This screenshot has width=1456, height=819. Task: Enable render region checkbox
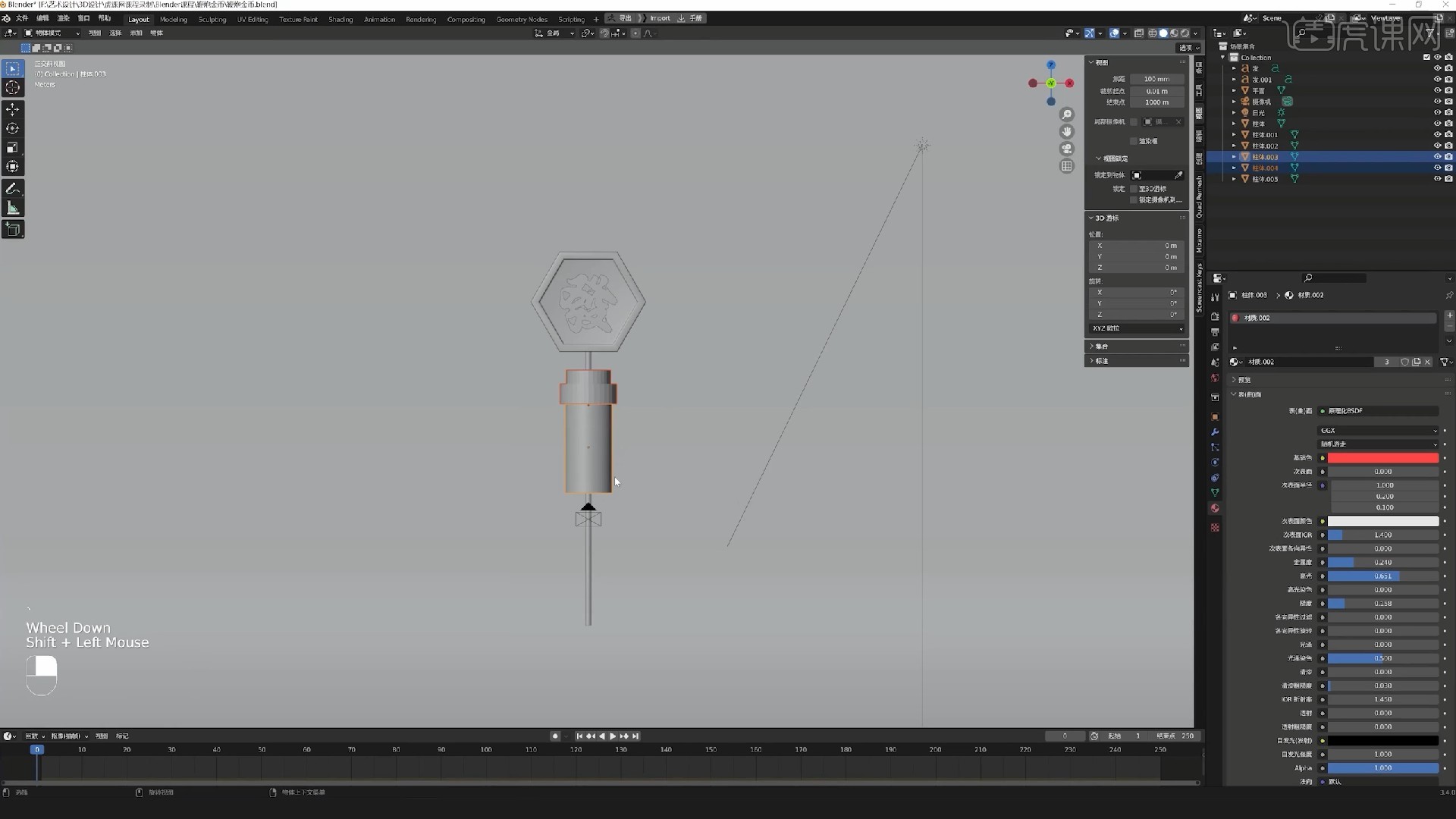pos(1134,141)
